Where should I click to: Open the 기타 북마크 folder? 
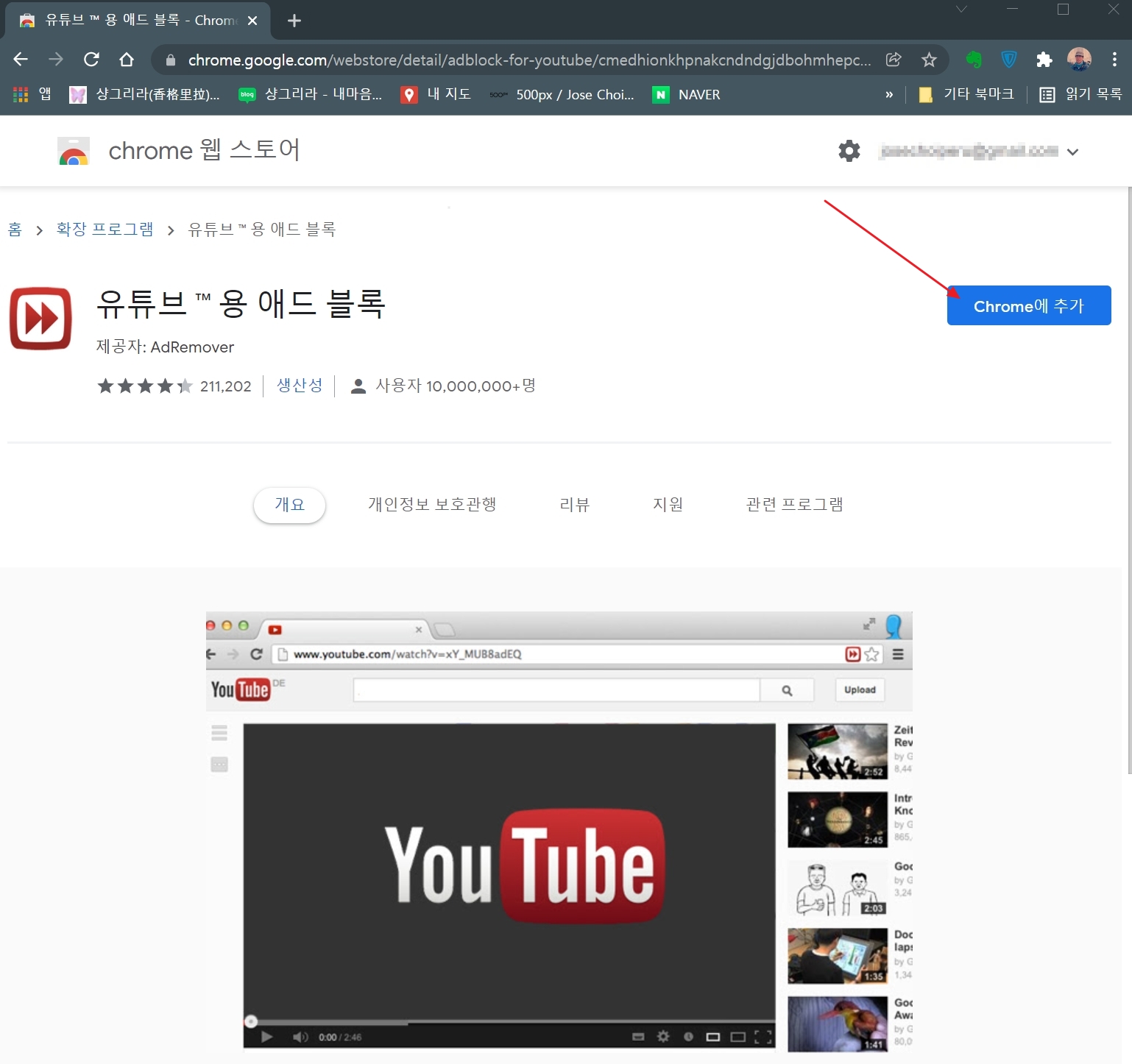966,94
